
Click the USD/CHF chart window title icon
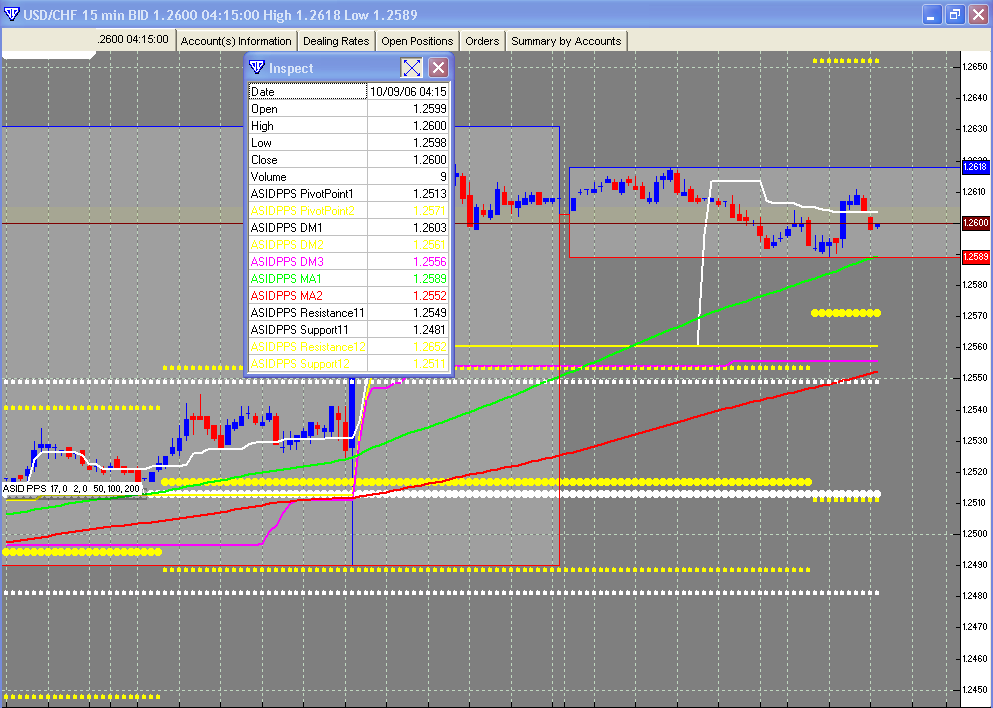pos(11,14)
